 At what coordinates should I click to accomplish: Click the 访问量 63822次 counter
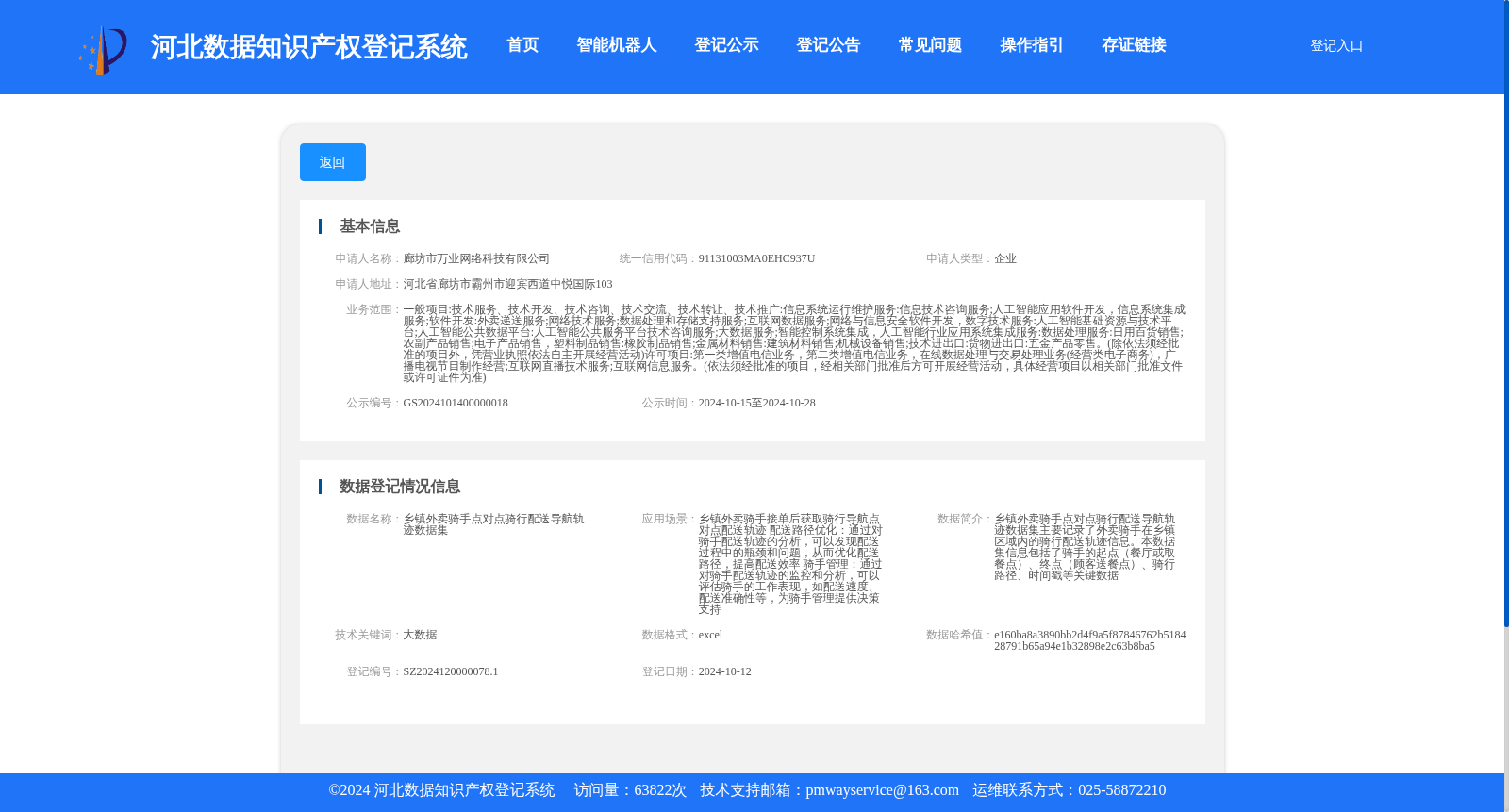[x=630, y=790]
